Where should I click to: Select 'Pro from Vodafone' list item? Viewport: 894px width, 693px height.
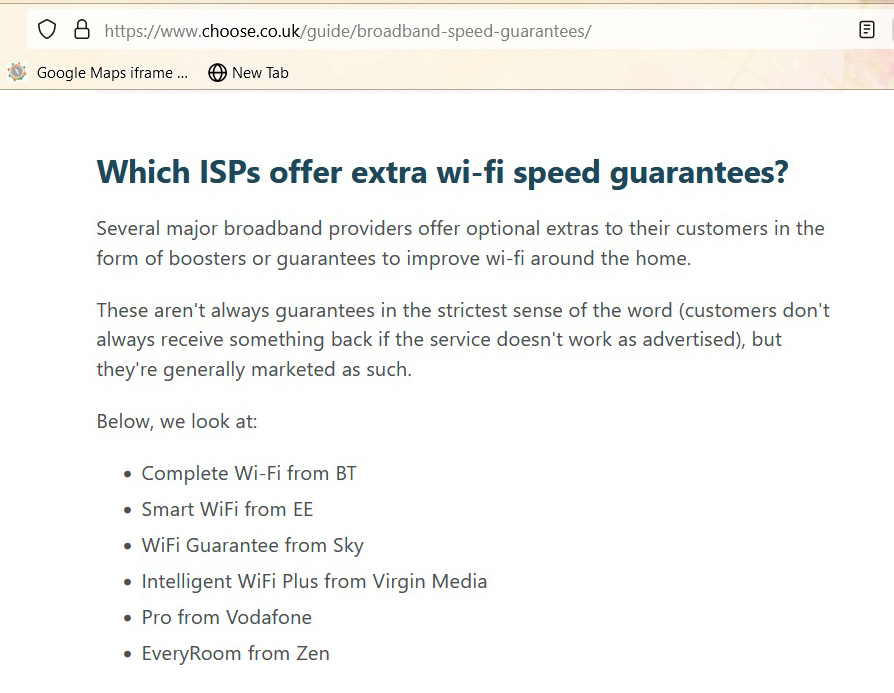(226, 617)
